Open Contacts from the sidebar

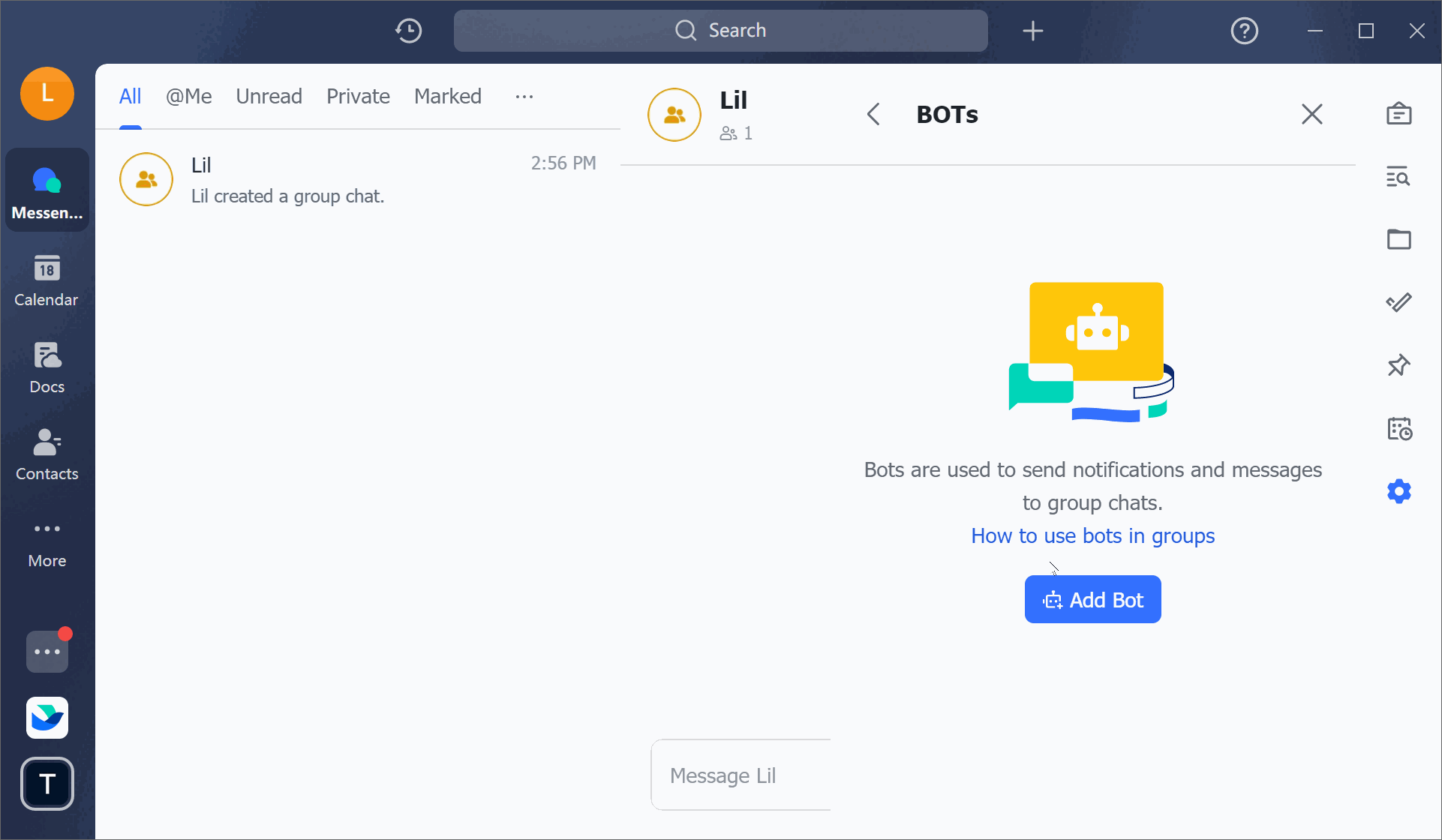click(x=47, y=454)
